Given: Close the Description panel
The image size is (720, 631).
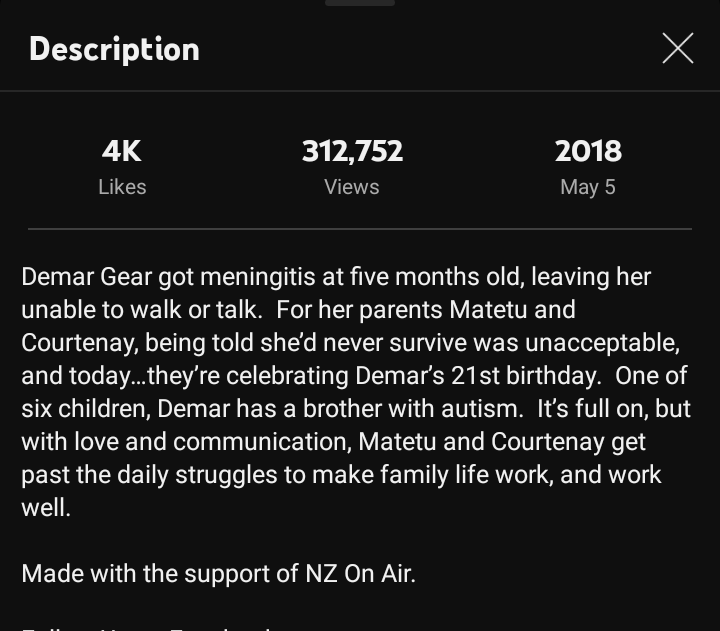Looking at the screenshot, I should (x=677, y=48).
